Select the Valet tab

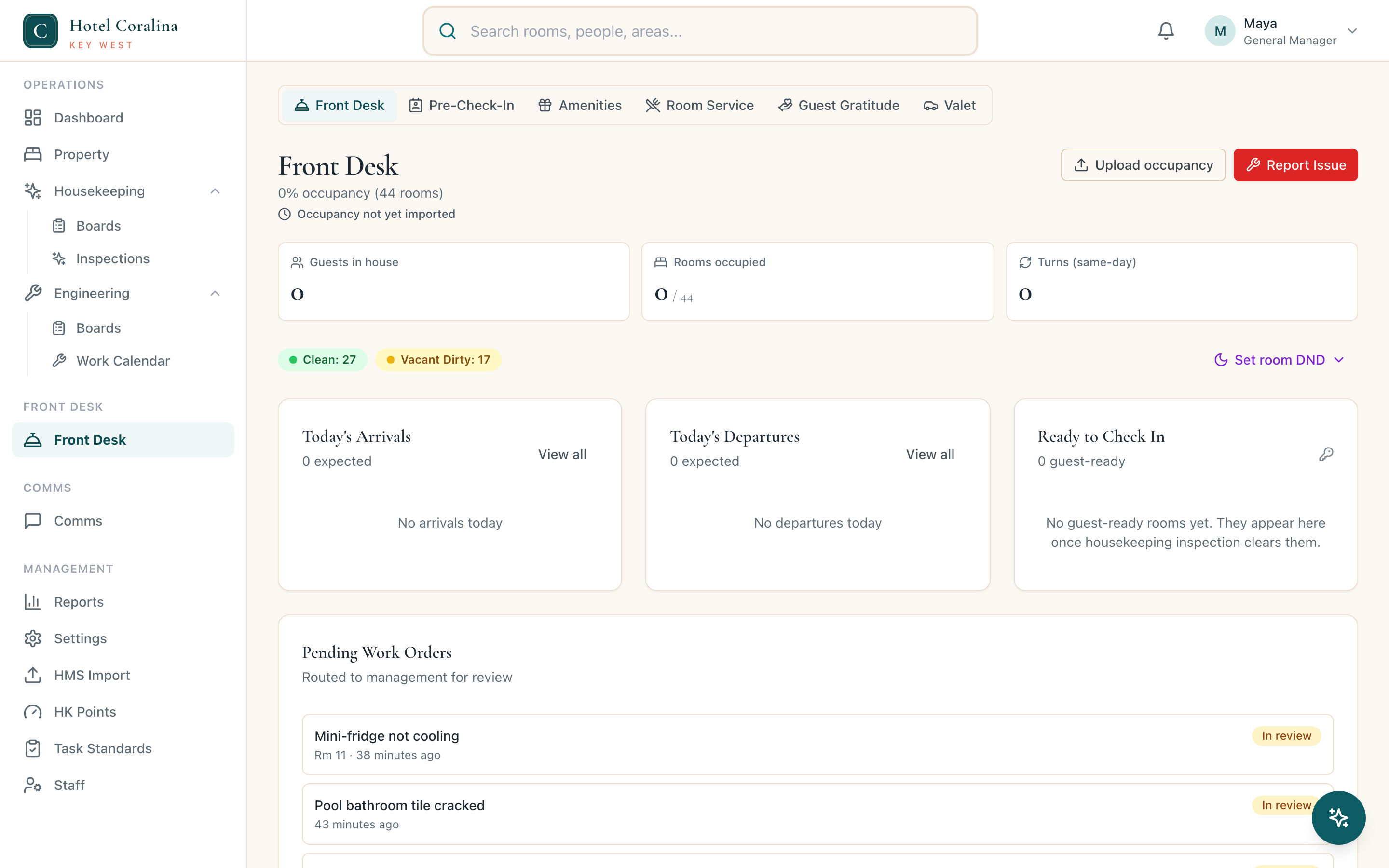tap(949, 106)
